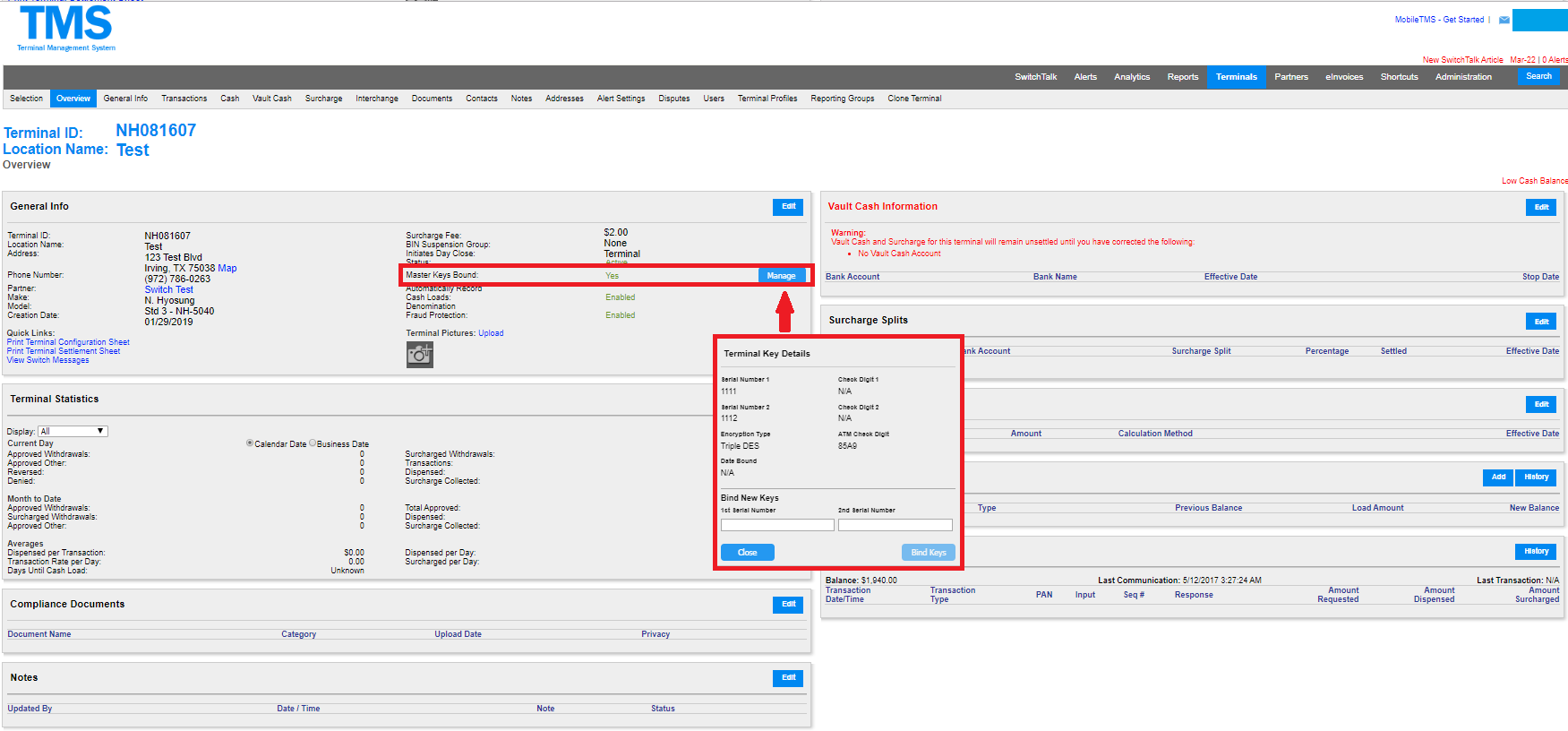Sort by Upload Date column header
Image resolution: width=1568 pixels, height=731 pixels.
point(458,634)
